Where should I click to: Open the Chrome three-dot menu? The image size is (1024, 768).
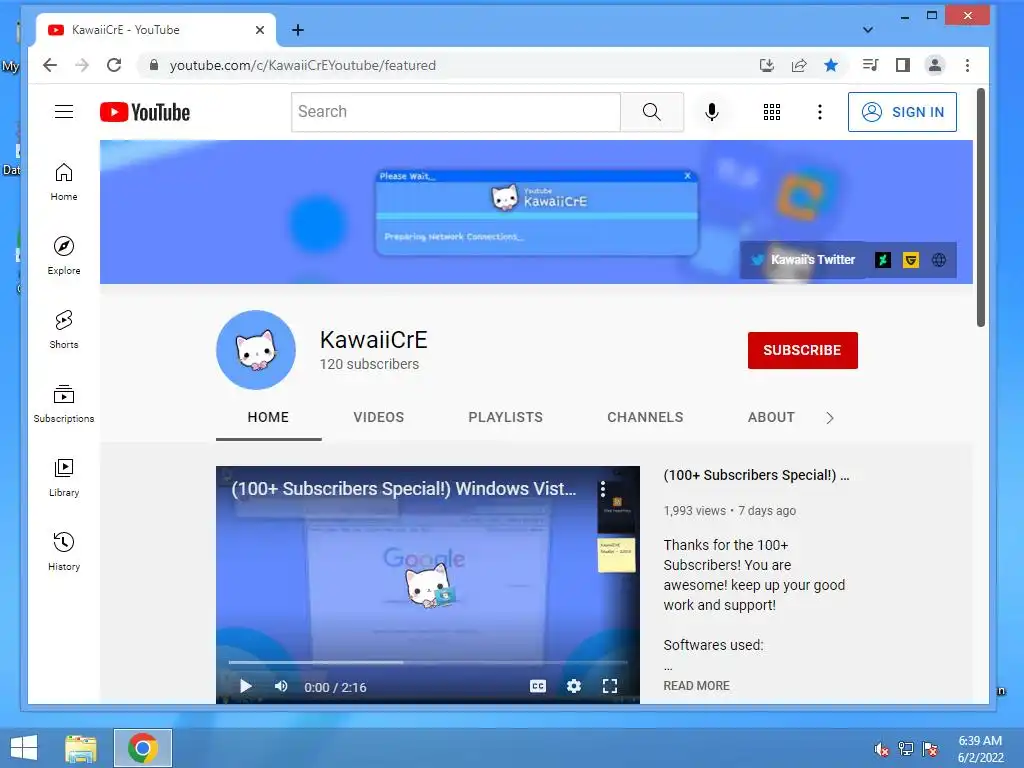(x=967, y=65)
